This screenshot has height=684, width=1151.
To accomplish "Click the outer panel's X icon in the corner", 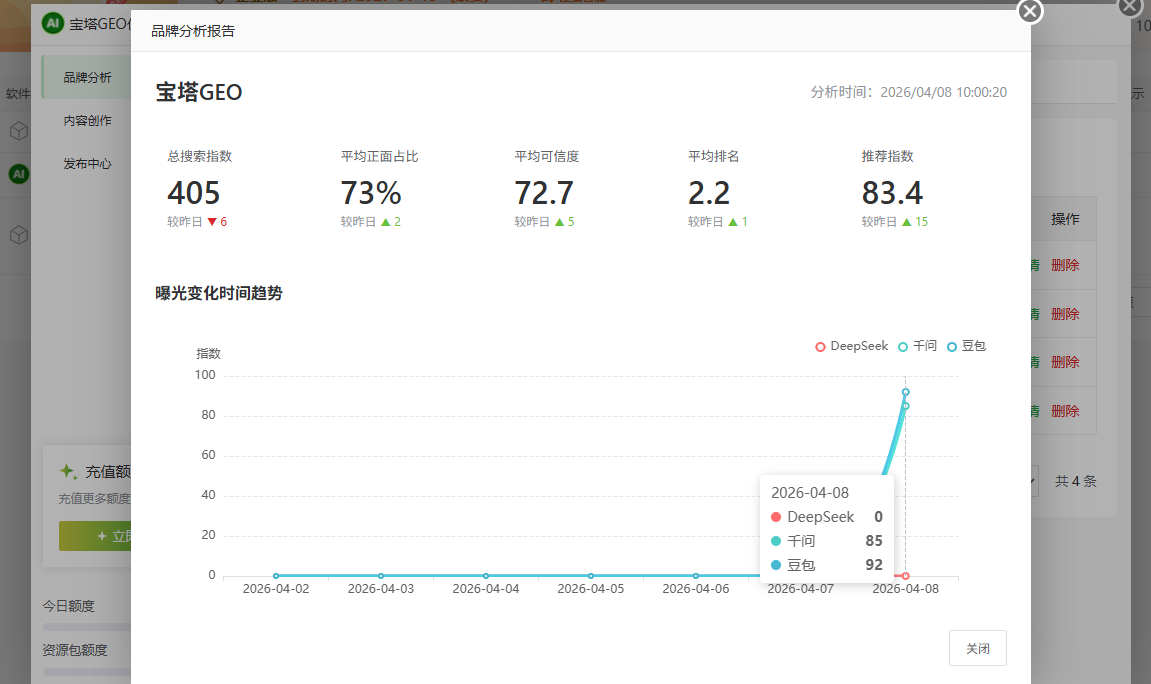I will 1129,6.
